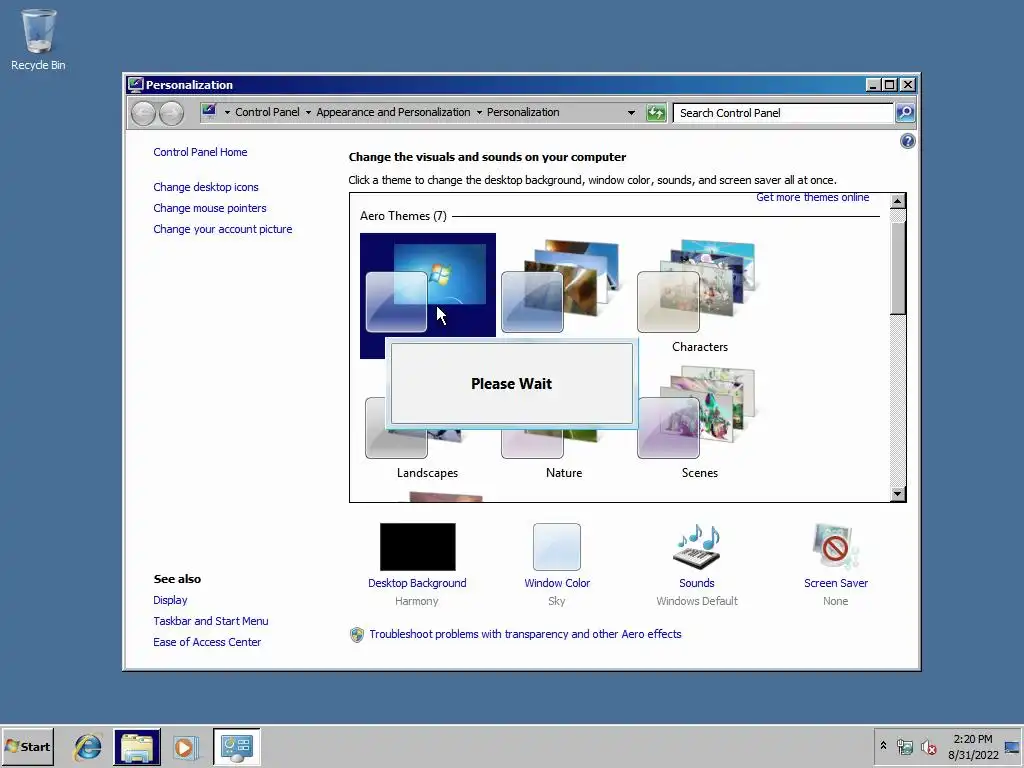Viewport: 1024px width, 768px height.
Task: Click Appearance and Personalization breadcrumb
Action: coord(393,112)
